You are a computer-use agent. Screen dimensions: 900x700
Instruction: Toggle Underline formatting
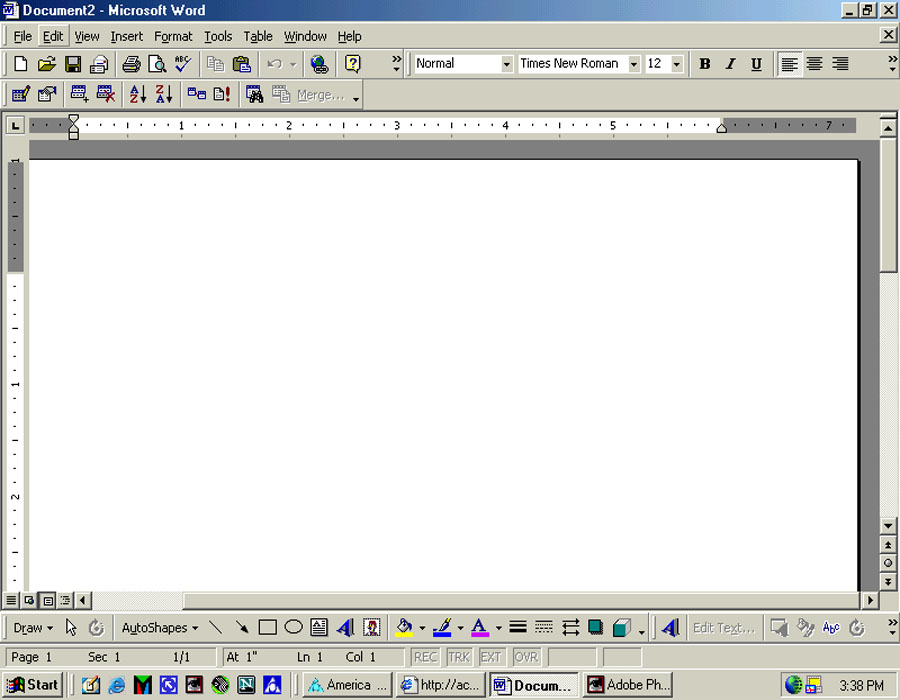coord(756,64)
